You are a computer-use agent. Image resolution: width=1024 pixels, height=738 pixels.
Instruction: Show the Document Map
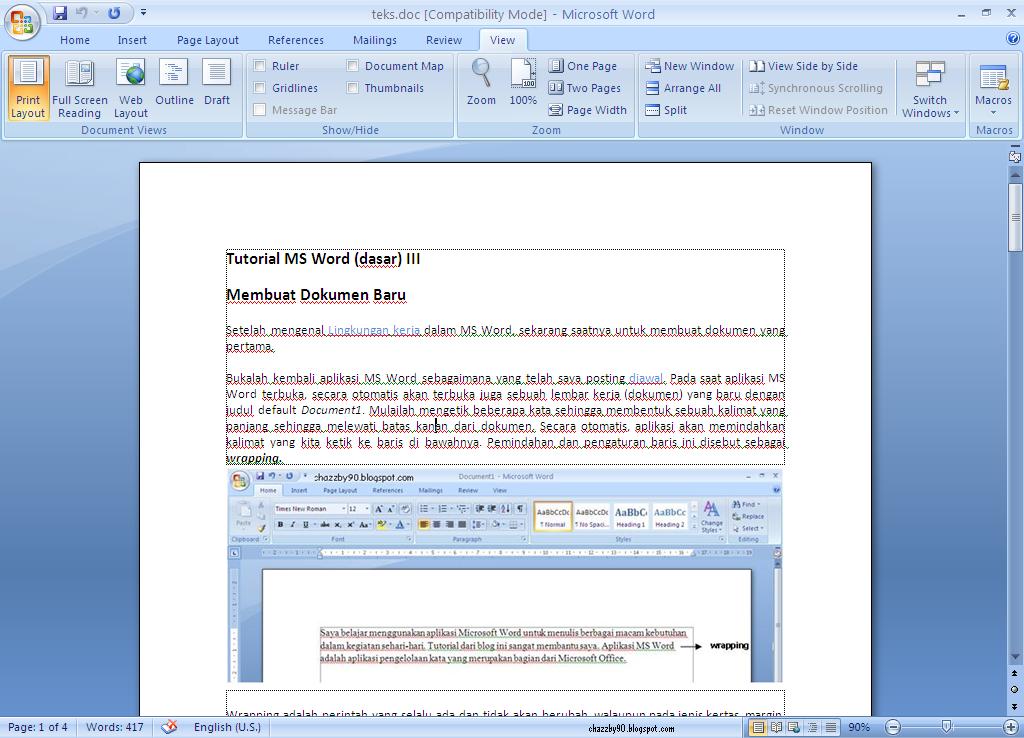pyautogui.click(x=352, y=65)
